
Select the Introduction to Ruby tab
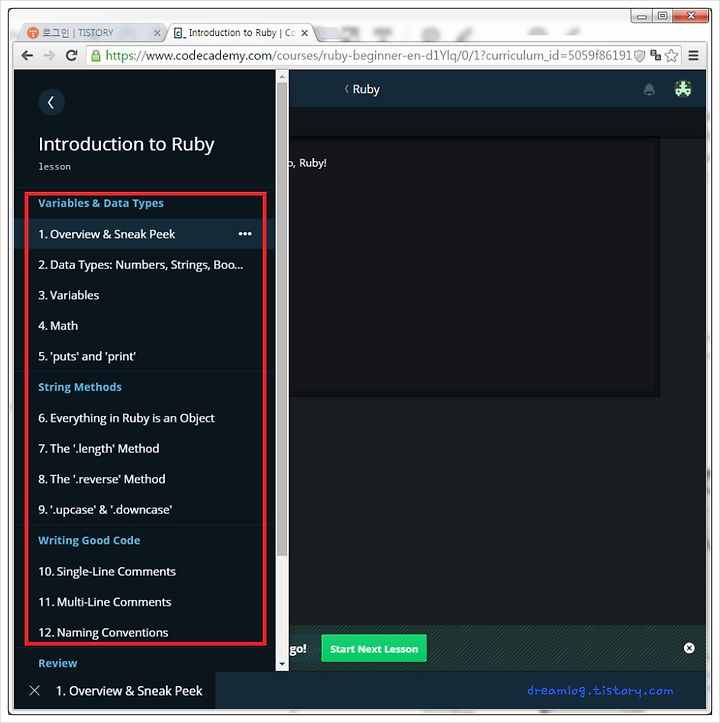241,33
